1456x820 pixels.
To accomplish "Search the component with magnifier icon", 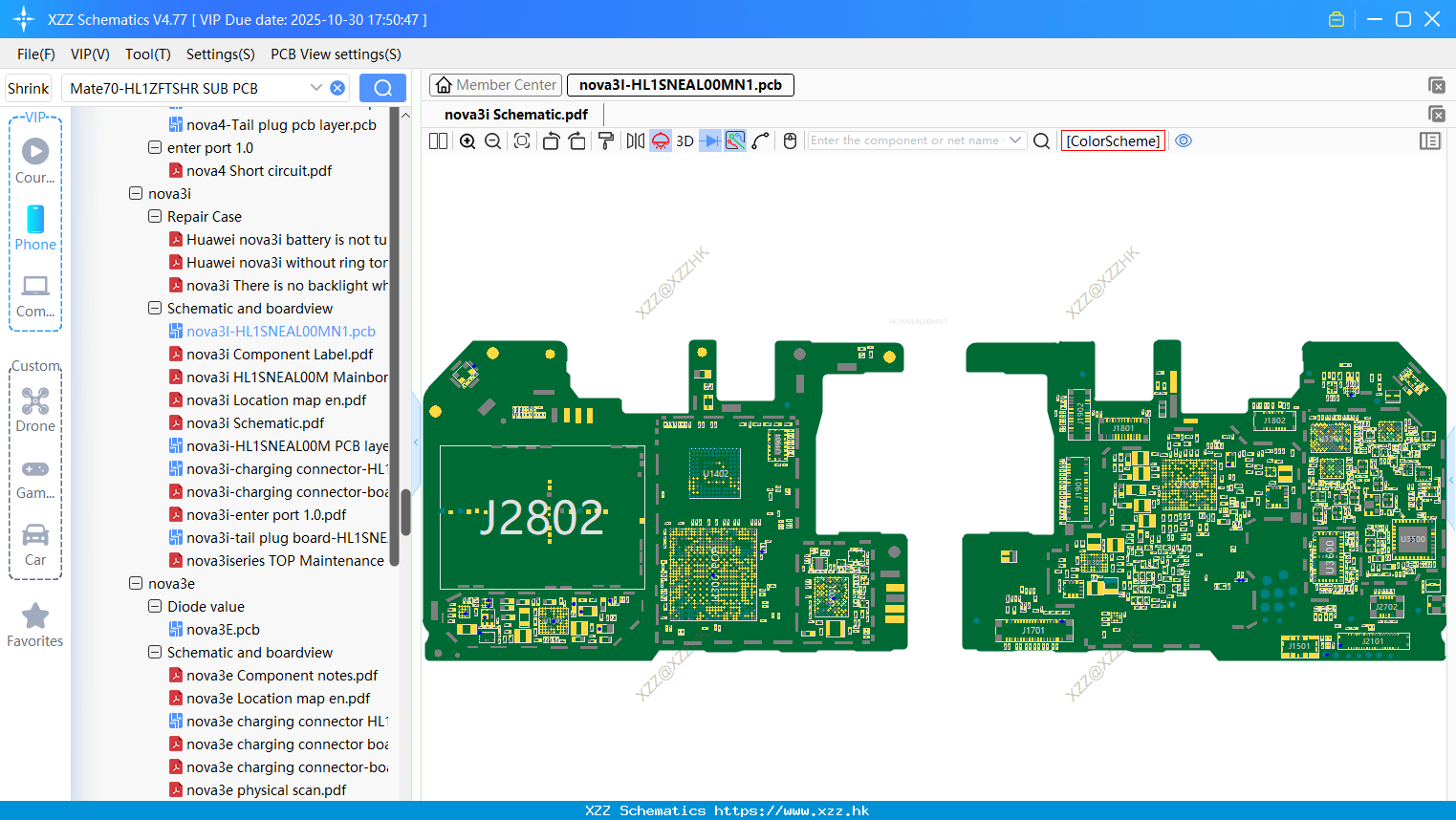I will (x=1042, y=140).
